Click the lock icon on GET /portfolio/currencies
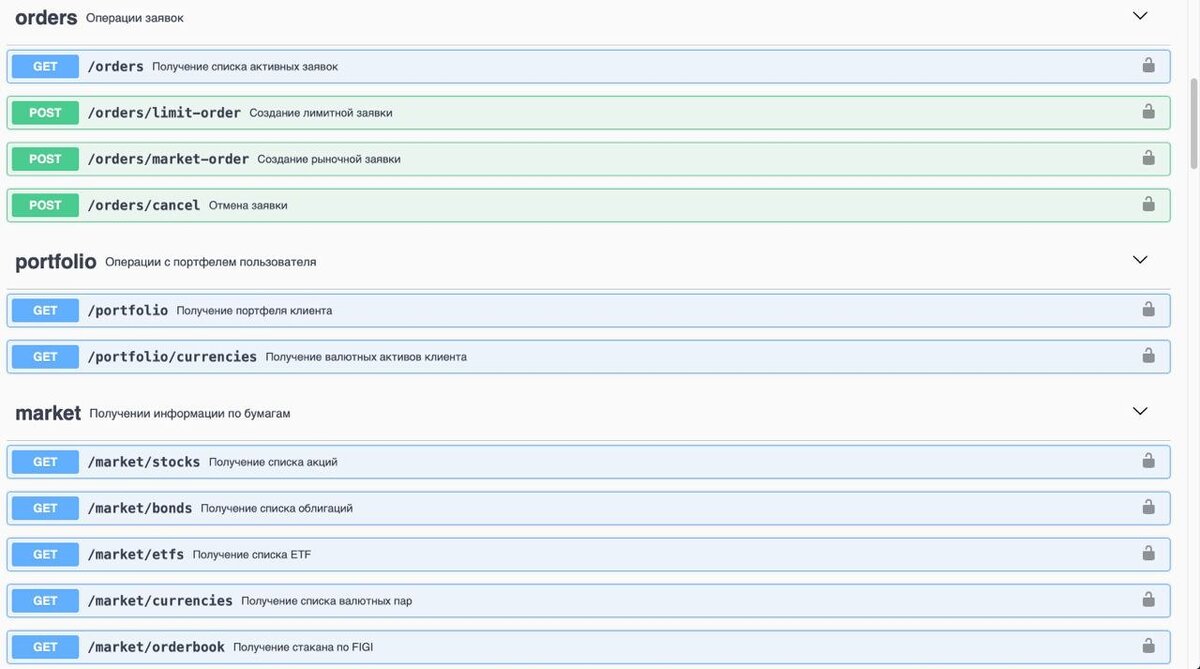The width and height of the screenshot is (1200, 669). tap(1147, 356)
